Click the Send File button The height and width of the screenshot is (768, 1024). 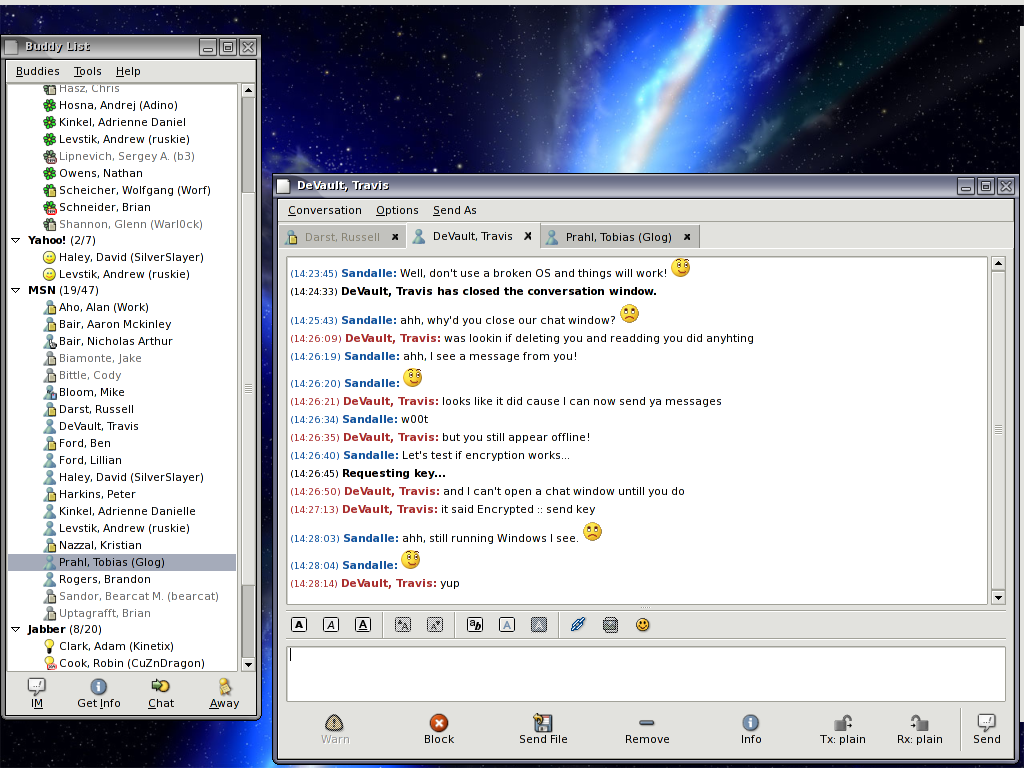(x=543, y=729)
